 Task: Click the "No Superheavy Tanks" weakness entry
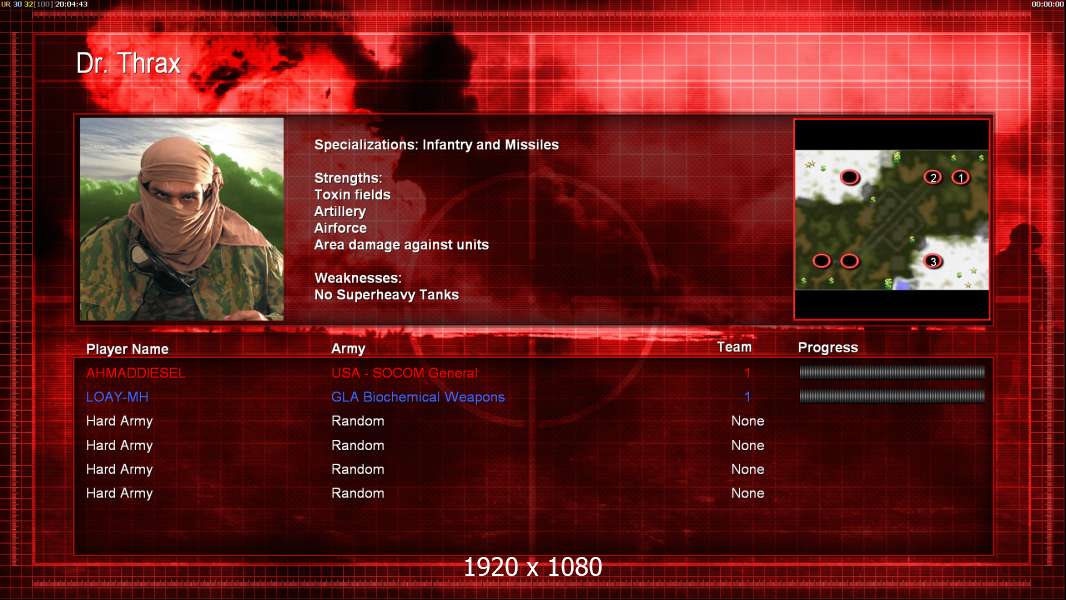click(386, 295)
